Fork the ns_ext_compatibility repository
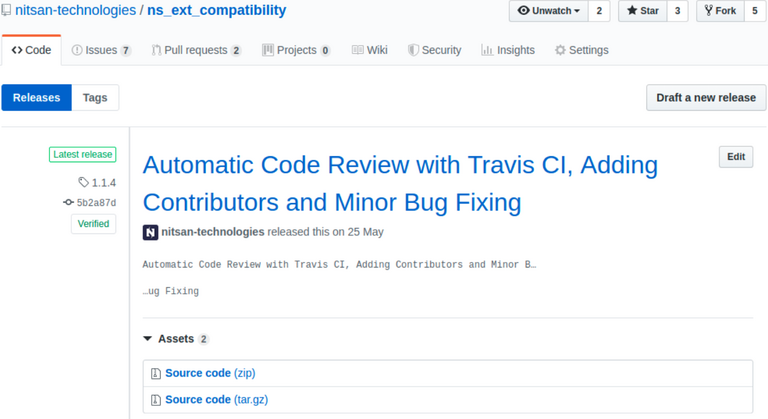This screenshot has height=419, width=768. point(720,11)
